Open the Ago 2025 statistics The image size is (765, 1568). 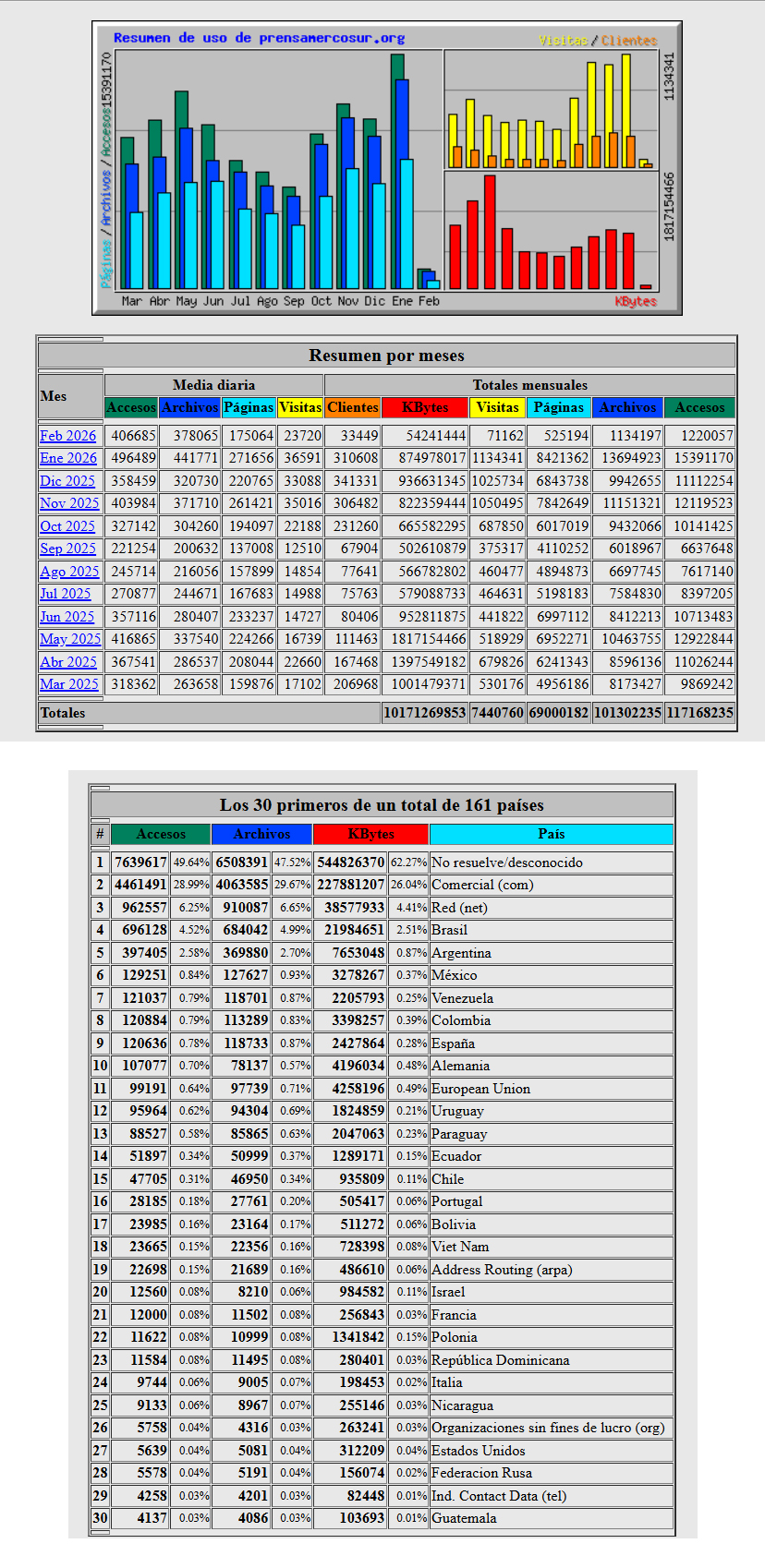pyautogui.click(x=69, y=572)
